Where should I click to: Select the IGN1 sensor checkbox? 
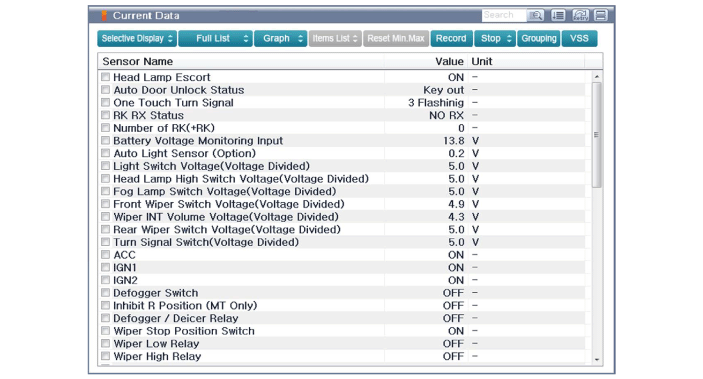(x=105, y=267)
